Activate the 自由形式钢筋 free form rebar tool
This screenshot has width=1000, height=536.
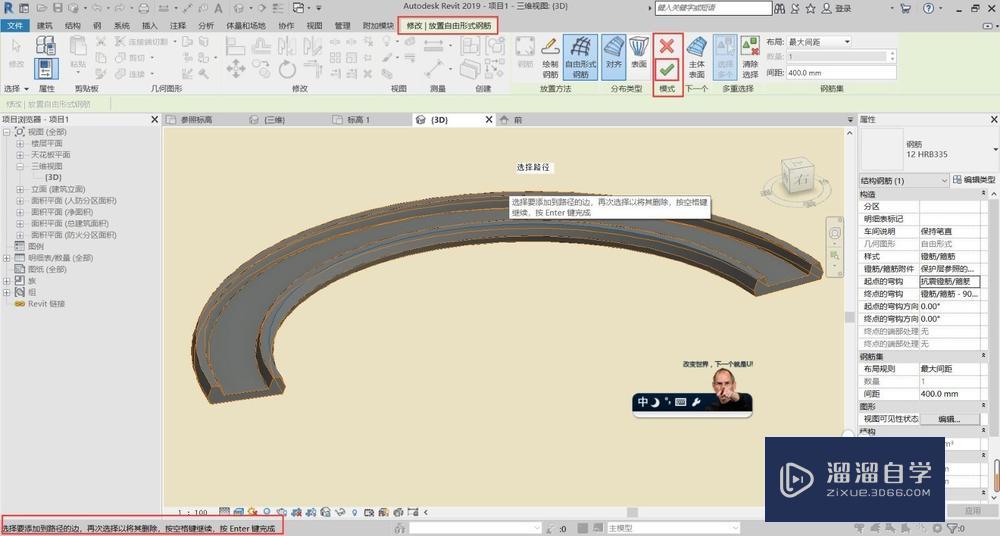[x=580, y=57]
